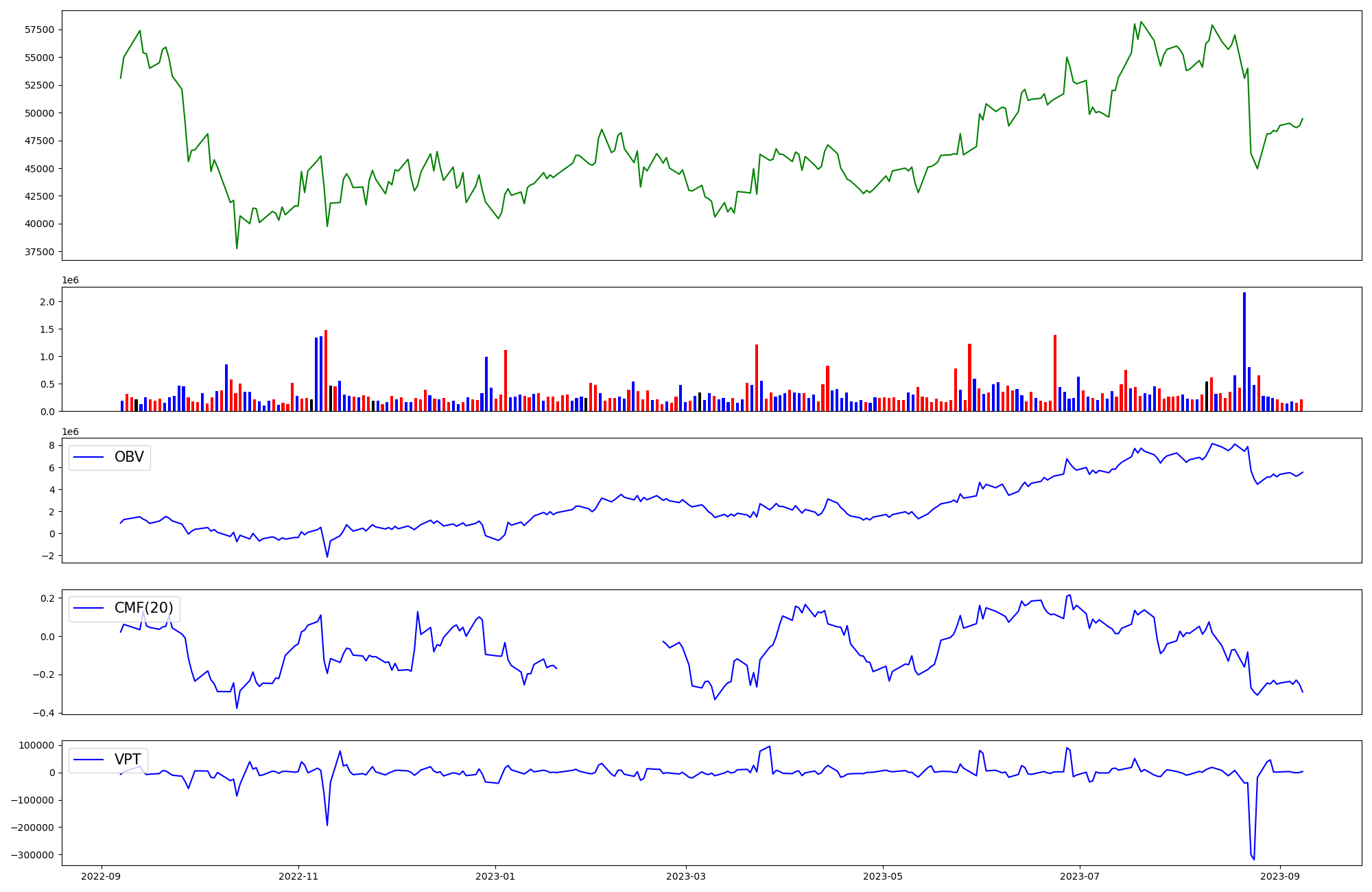Click the 100000 VPT axis label

click(35, 745)
